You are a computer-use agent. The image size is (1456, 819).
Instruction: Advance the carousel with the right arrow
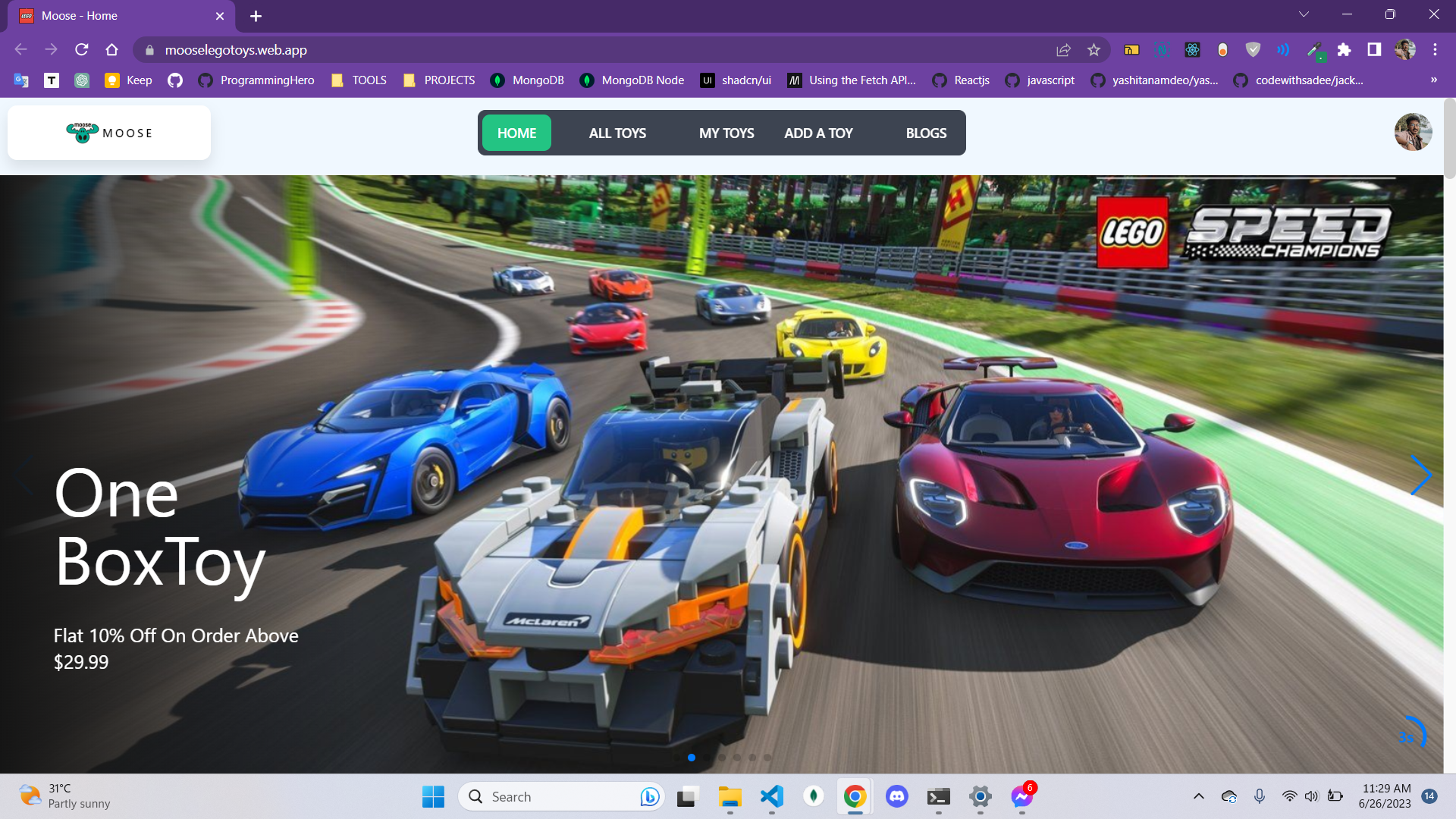[x=1420, y=475]
